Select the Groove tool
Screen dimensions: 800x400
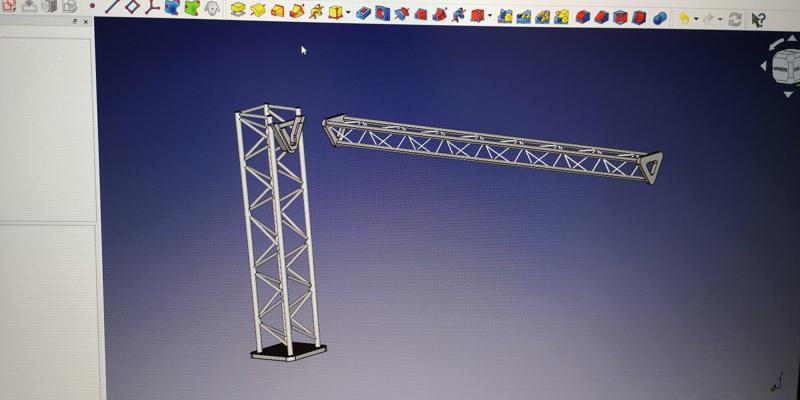click(402, 13)
